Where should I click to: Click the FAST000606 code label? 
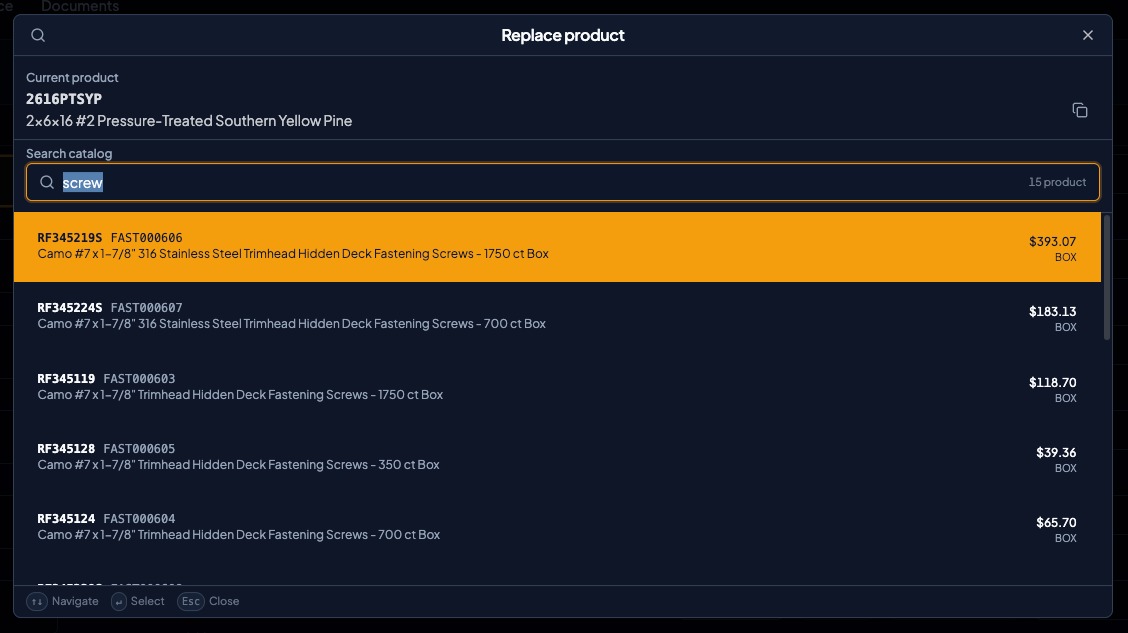147,237
